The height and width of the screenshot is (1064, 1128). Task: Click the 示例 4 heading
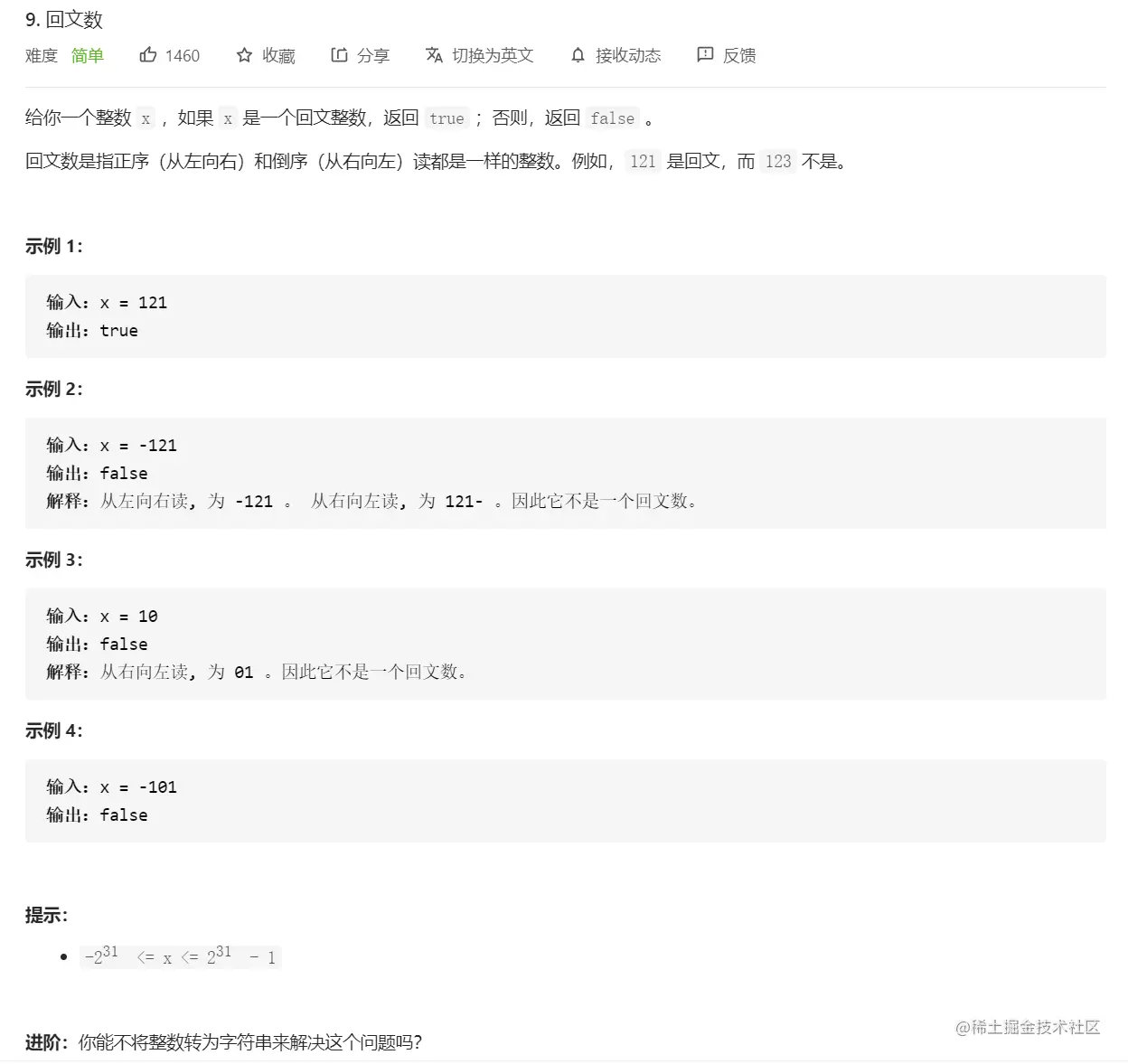pyautogui.click(x=54, y=730)
